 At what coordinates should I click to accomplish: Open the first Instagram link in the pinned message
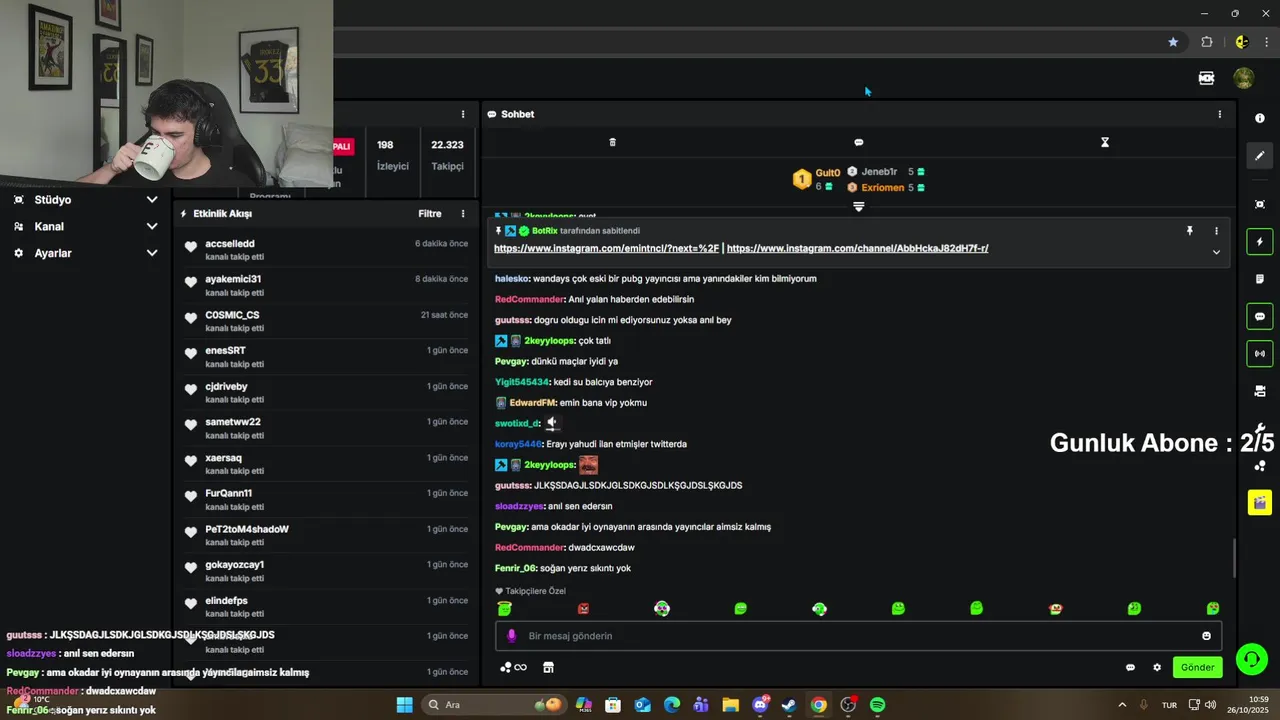click(x=606, y=248)
